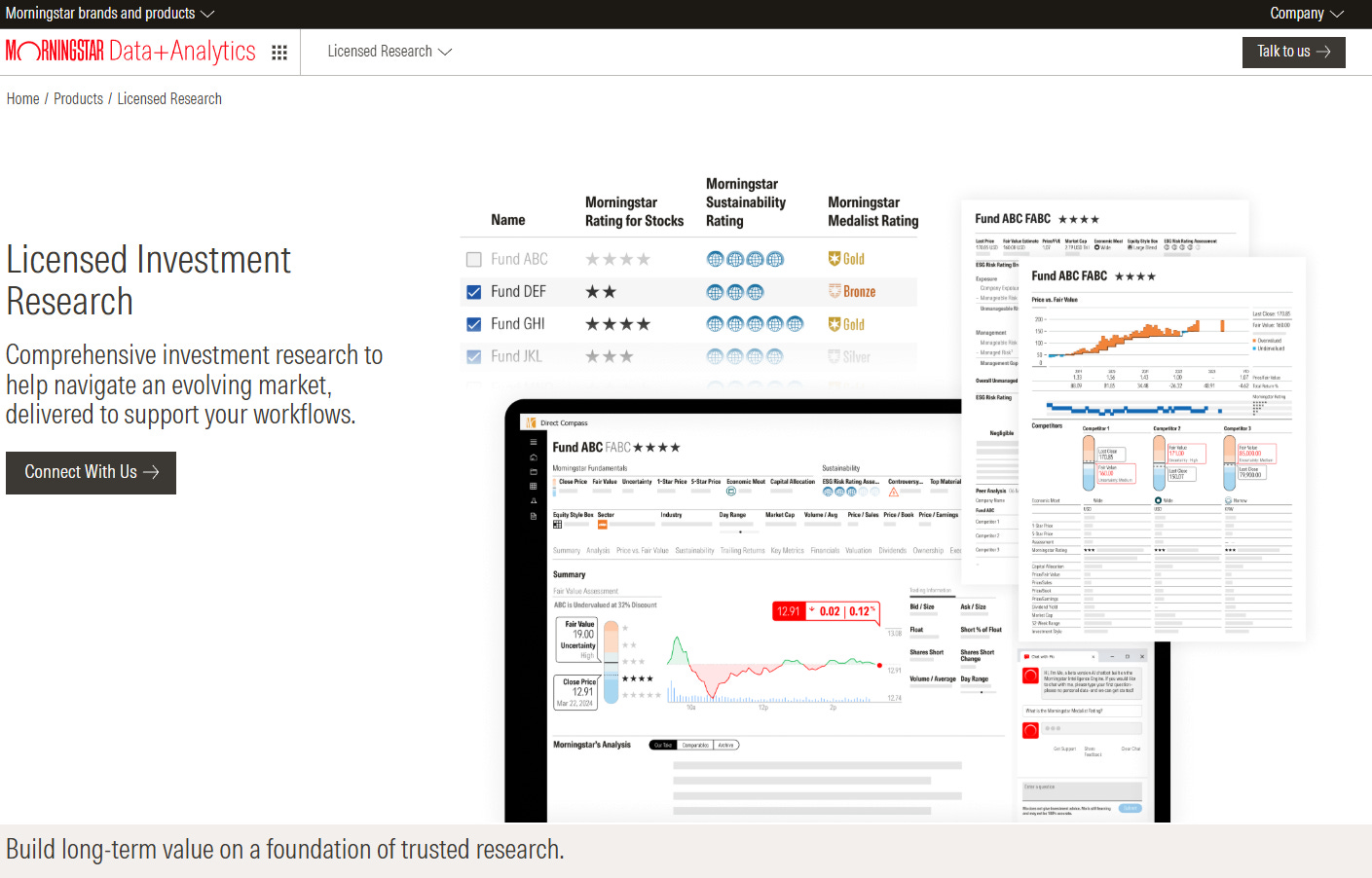Click the Morningstar Sustainability Rating column header
This screenshot has height=878, width=1372.
pos(746,202)
